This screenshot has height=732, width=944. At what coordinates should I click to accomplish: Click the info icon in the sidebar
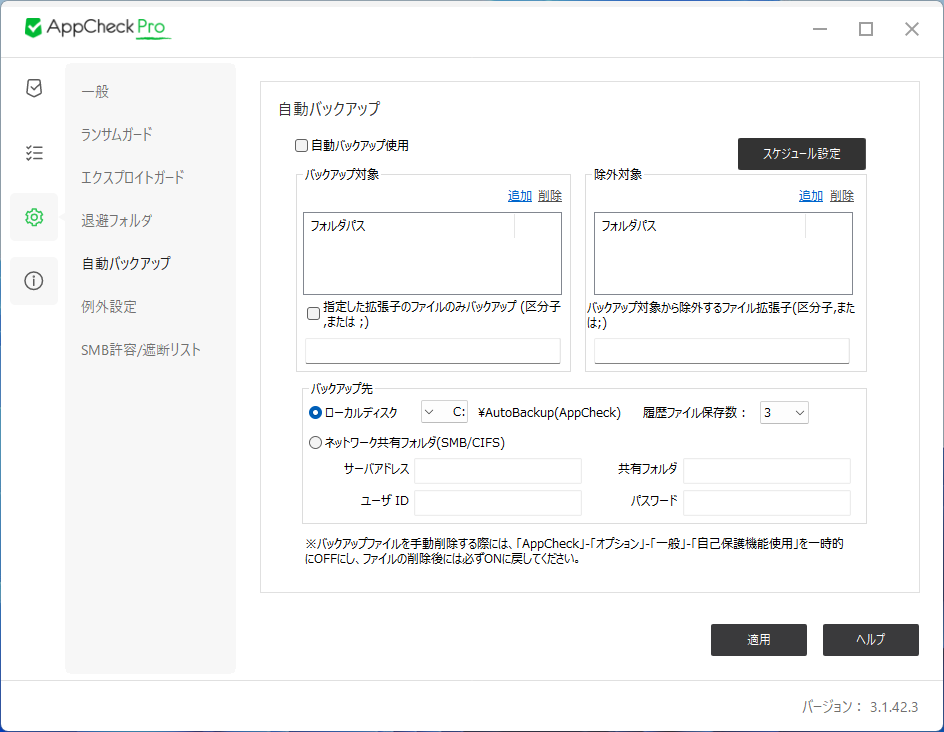[x=33, y=280]
